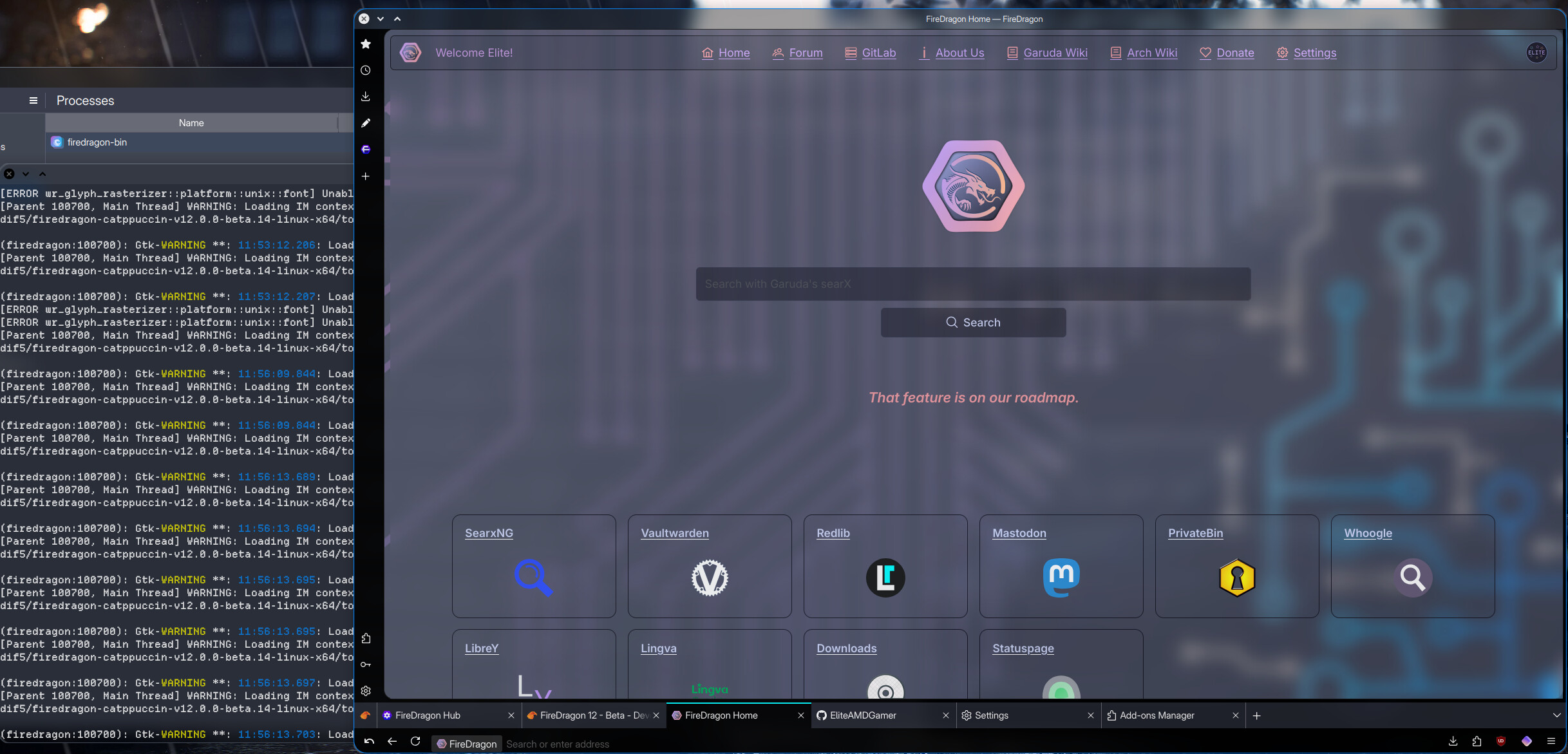Switch to the FireDragon 12 - Beta tab
Screen dimensions: 1568x754
593,715
